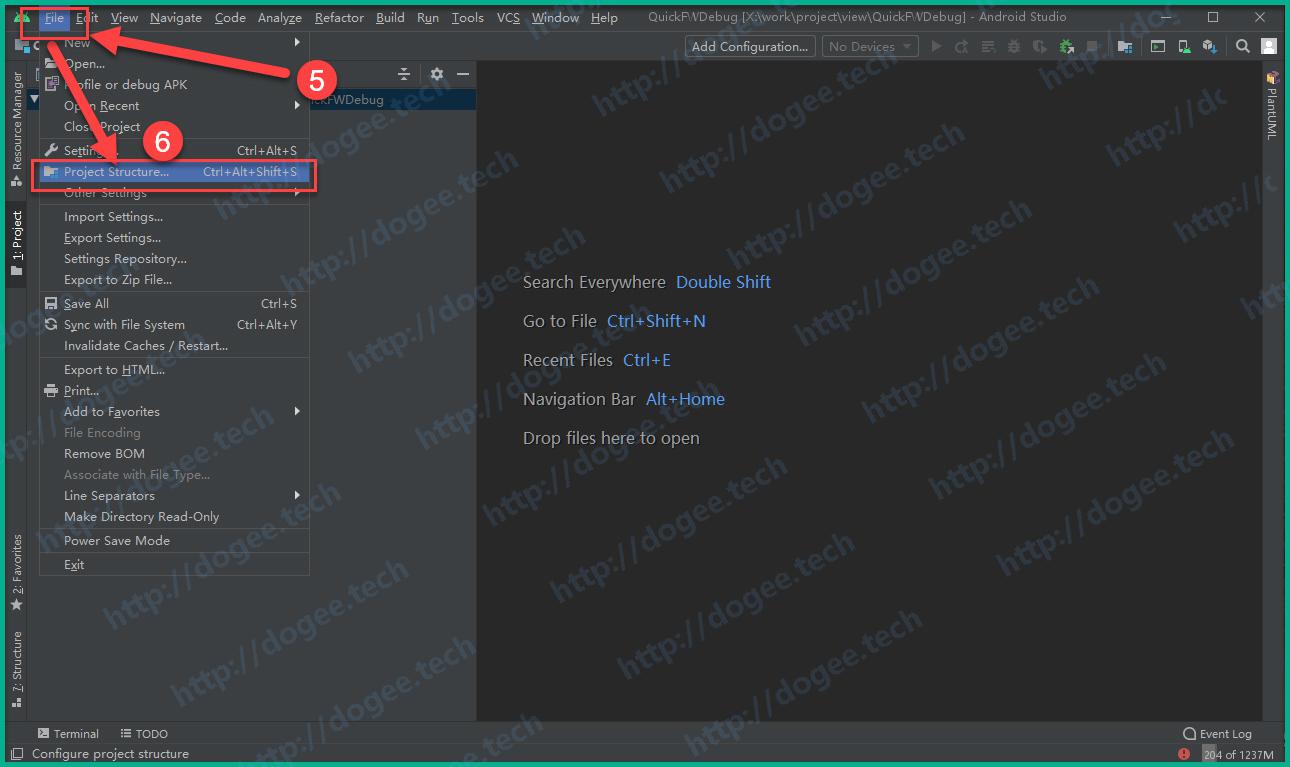Open the Window menu
Viewport: 1290px width, 767px height.
coord(555,17)
